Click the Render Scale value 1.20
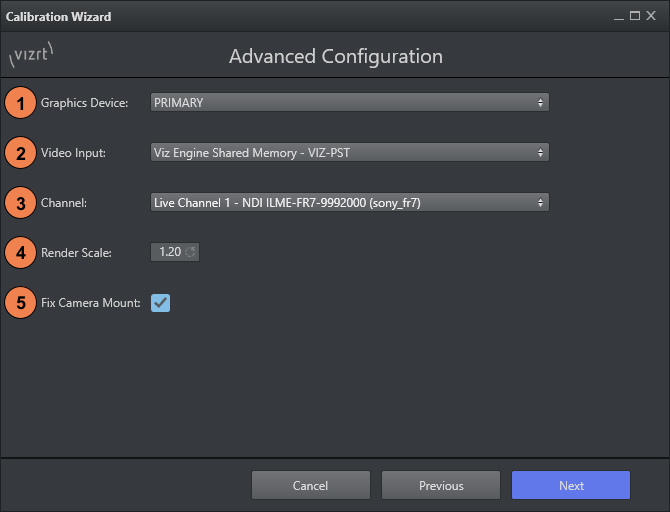 tap(169, 252)
